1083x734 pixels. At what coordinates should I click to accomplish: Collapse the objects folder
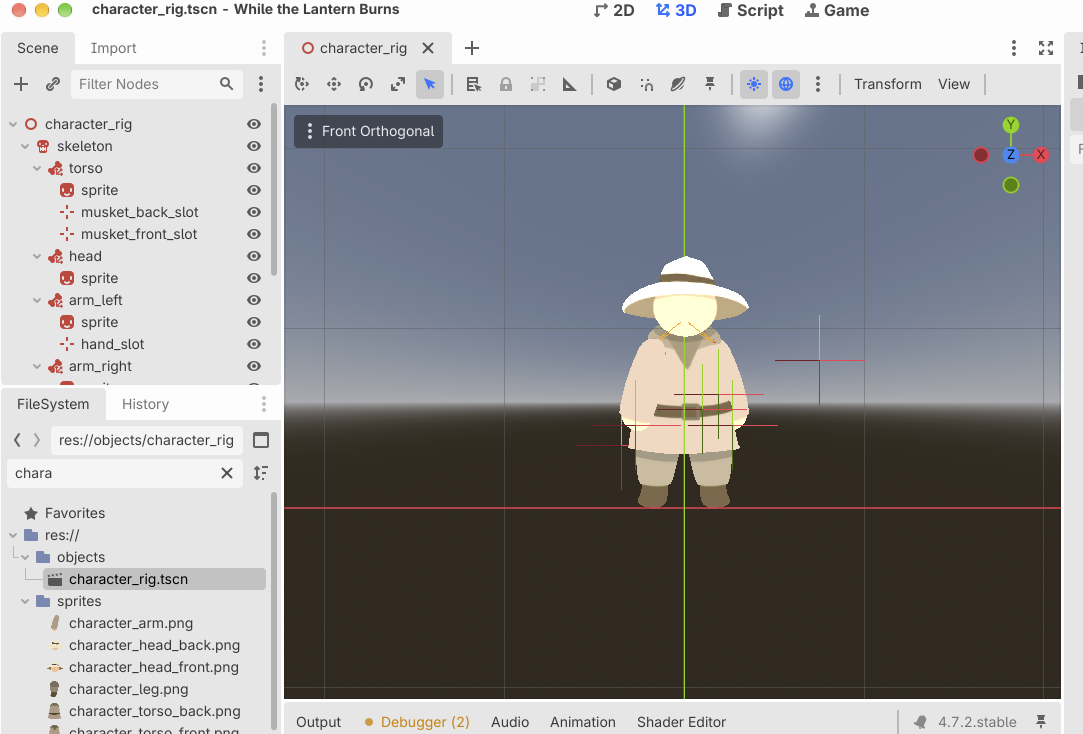pos(25,557)
